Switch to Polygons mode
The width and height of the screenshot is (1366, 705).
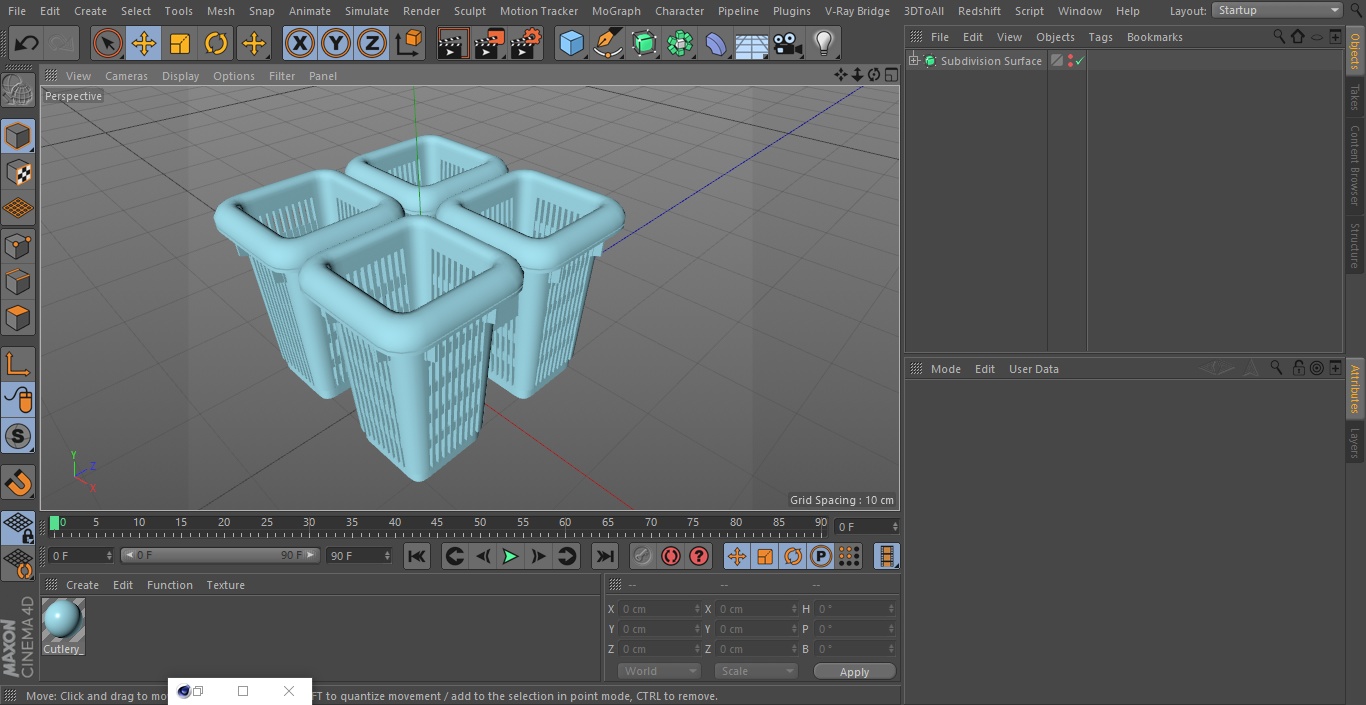pyautogui.click(x=18, y=318)
